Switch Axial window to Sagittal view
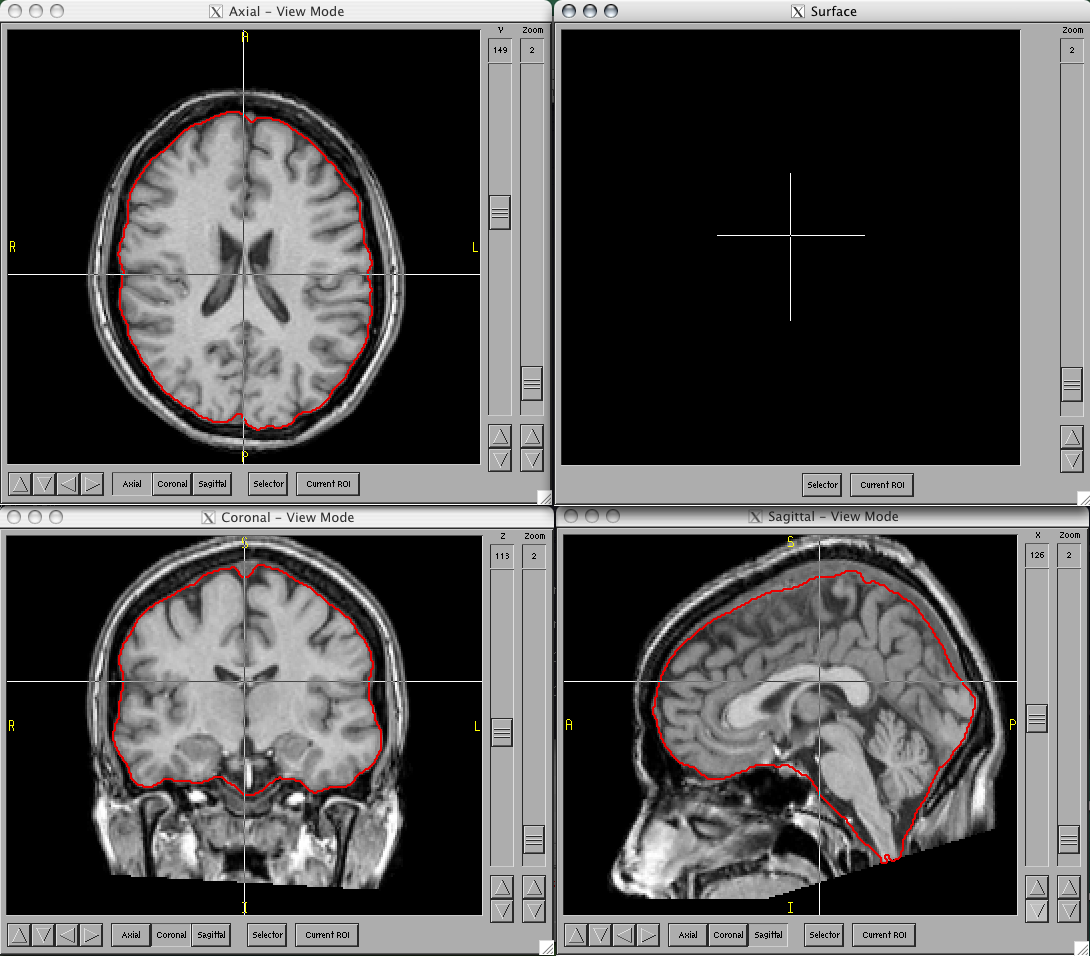This screenshot has width=1090, height=956. pos(212,484)
